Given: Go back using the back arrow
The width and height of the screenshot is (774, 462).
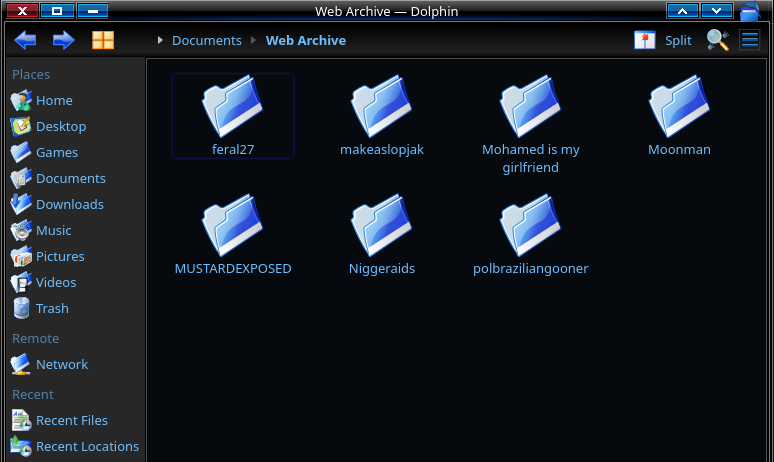Looking at the screenshot, I should [25, 40].
